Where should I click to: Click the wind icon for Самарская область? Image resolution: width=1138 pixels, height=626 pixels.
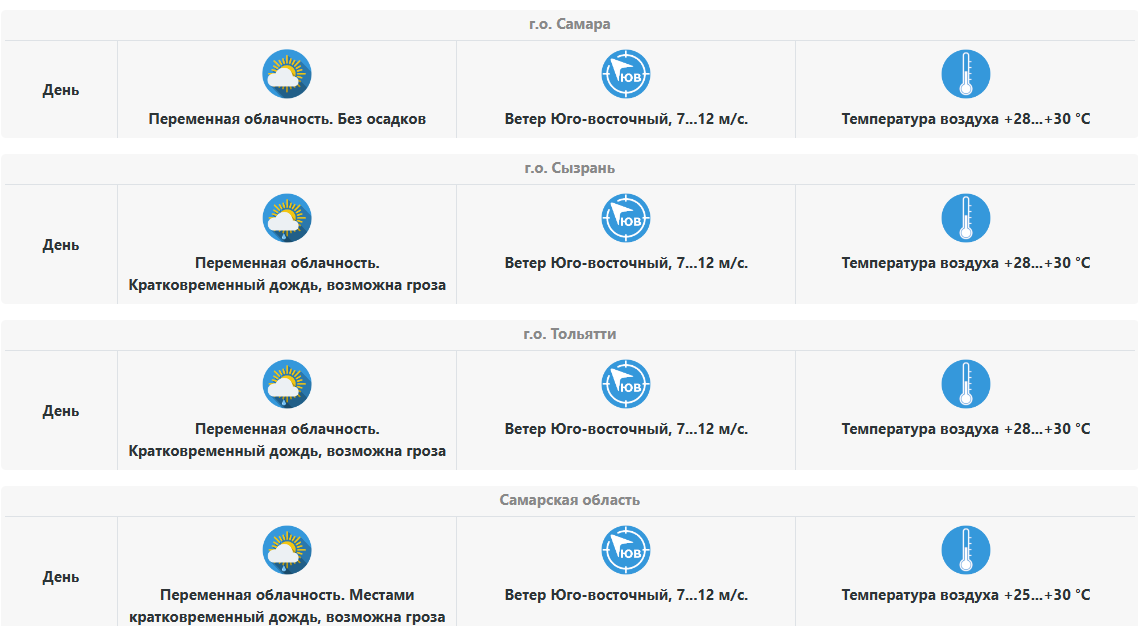(626, 551)
